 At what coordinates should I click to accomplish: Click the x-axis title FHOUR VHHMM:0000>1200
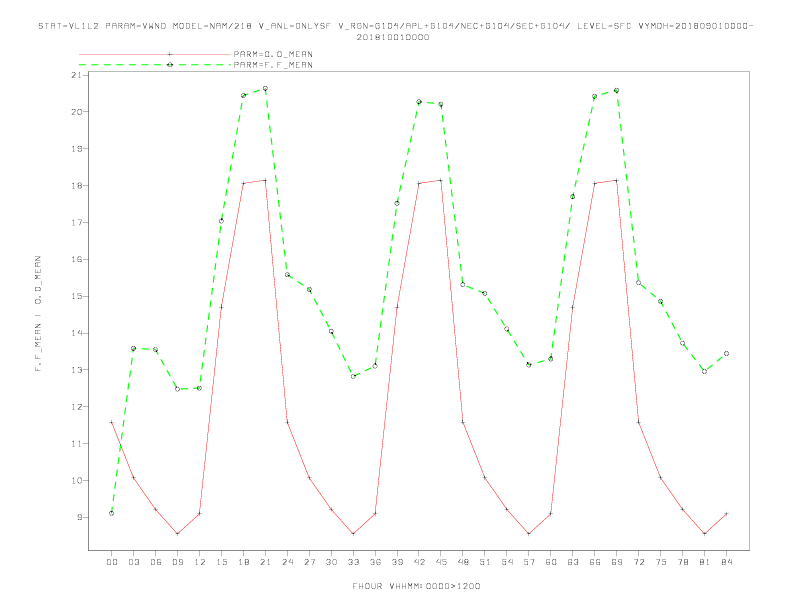(x=416, y=586)
